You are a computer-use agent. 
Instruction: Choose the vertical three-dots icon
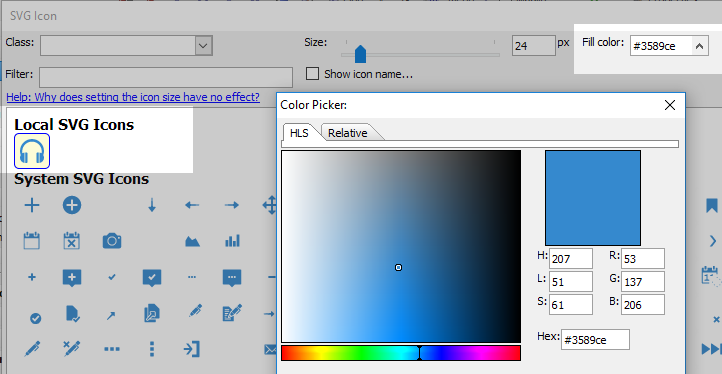tap(152, 349)
